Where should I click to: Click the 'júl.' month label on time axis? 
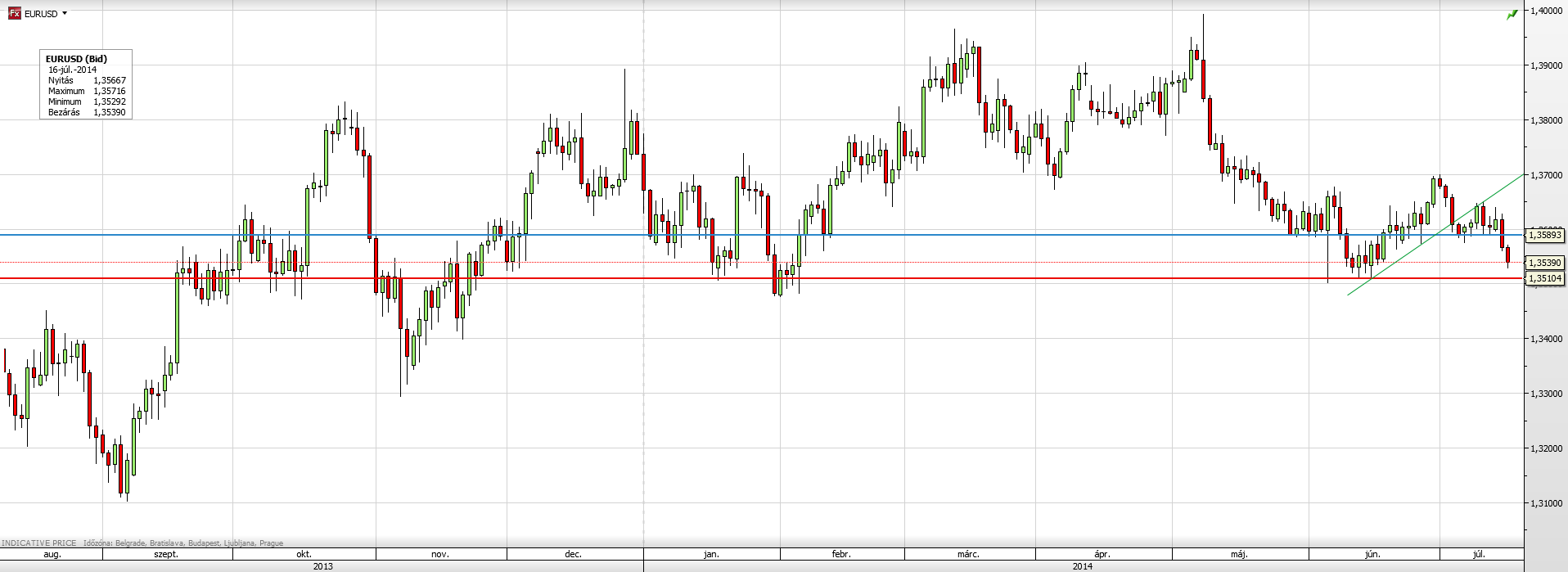(1479, 554)
